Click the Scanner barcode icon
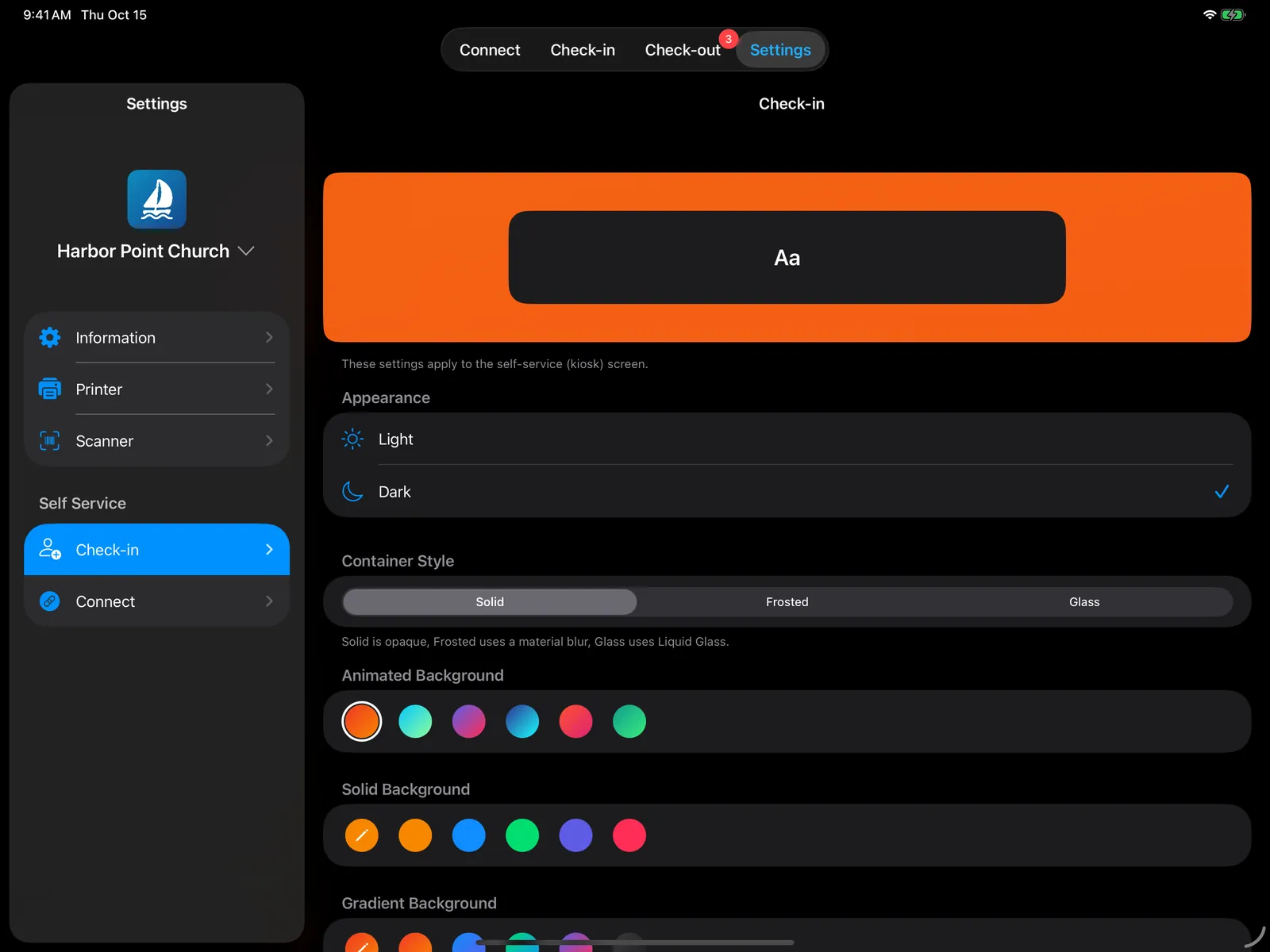1270x952 pixels. tap(50, 440)
